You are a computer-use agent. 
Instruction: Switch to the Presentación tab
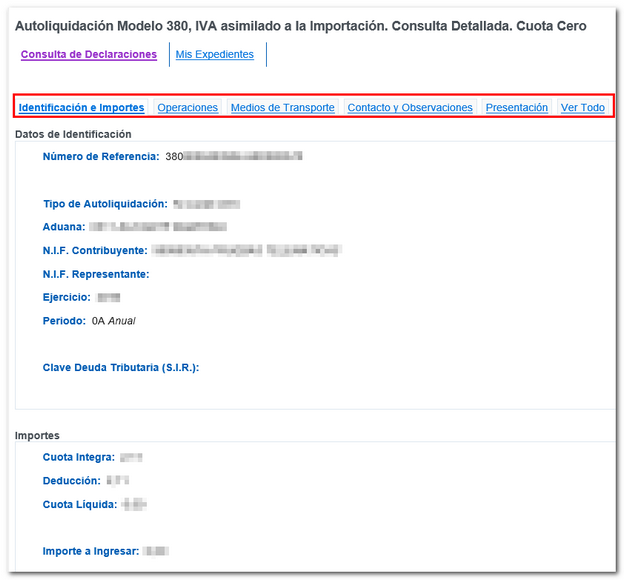(x=517, y=108)
